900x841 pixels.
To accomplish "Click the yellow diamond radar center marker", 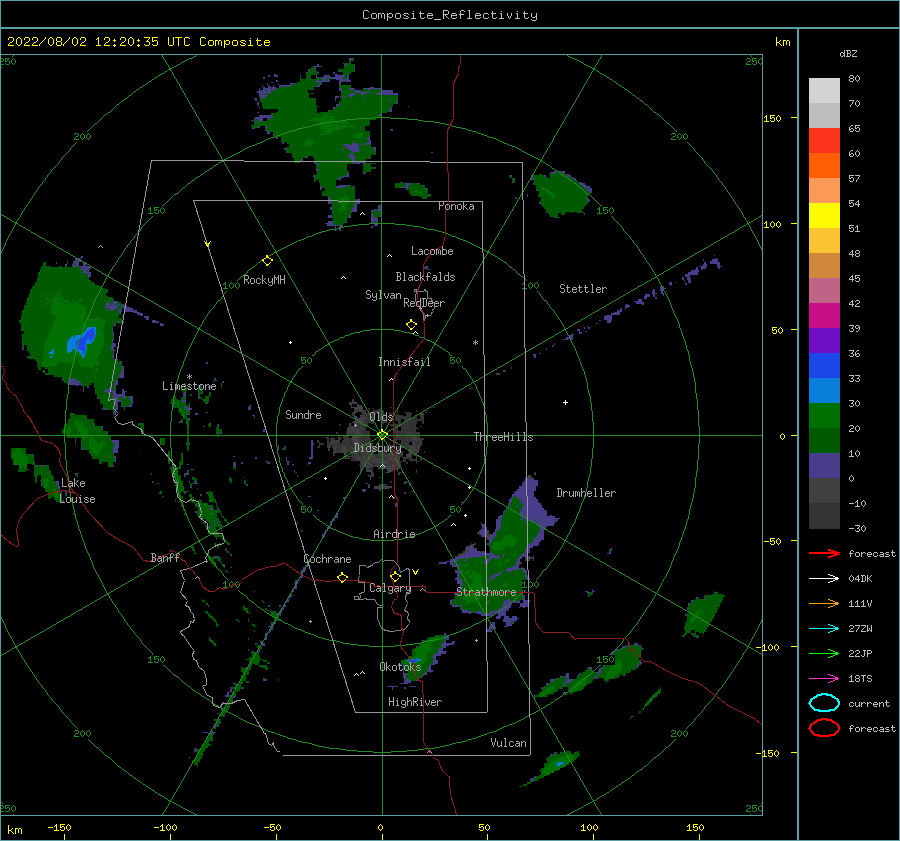I will pos(382,435).
